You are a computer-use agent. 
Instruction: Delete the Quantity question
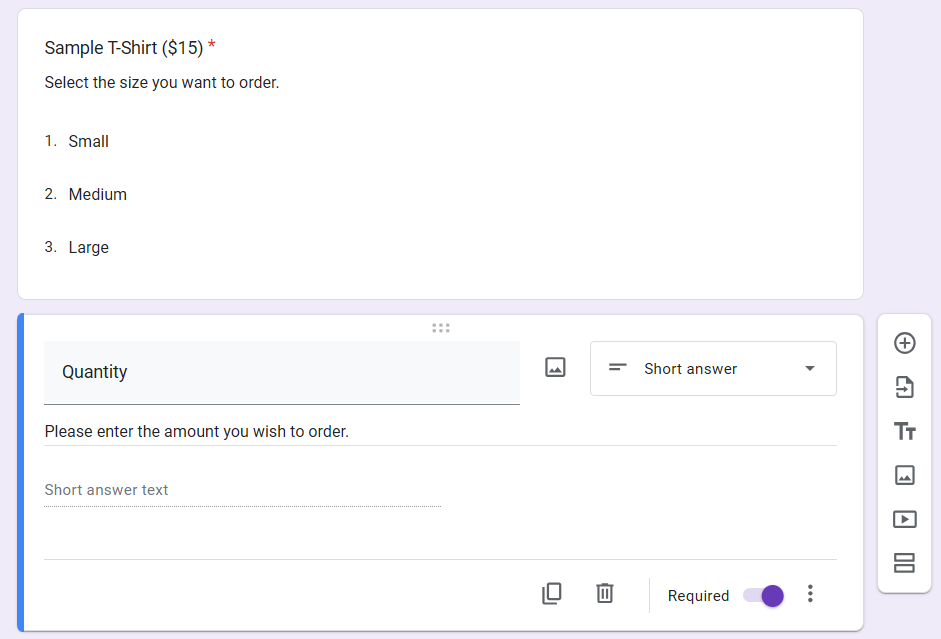[x=604, y=593]
